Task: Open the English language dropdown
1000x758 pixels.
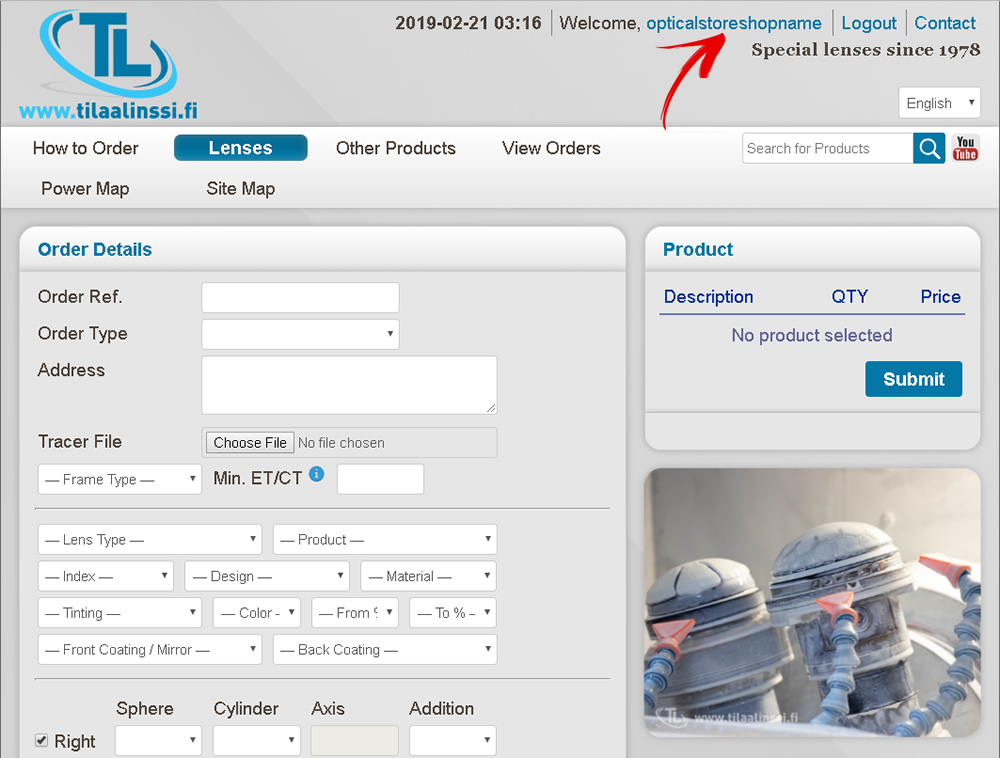Action: [939, 103]
